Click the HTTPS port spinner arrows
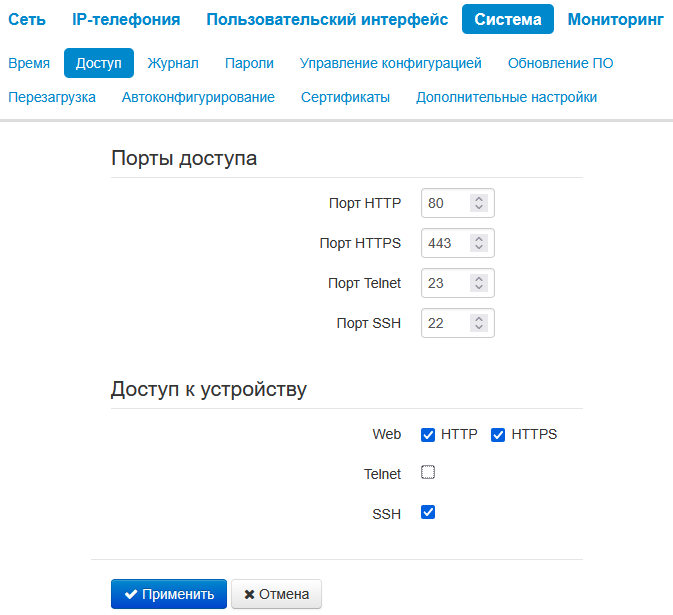The image size is (673, 615). 479,243
